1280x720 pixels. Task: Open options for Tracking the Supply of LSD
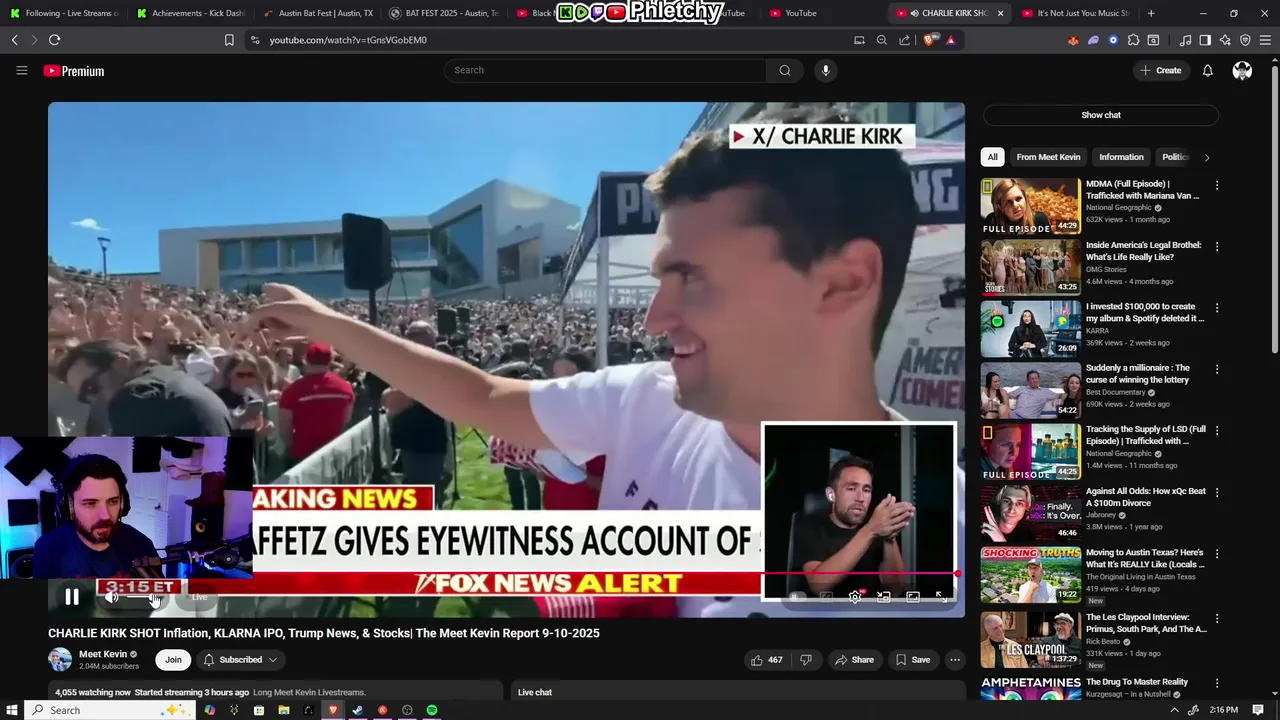[1217, 430]
